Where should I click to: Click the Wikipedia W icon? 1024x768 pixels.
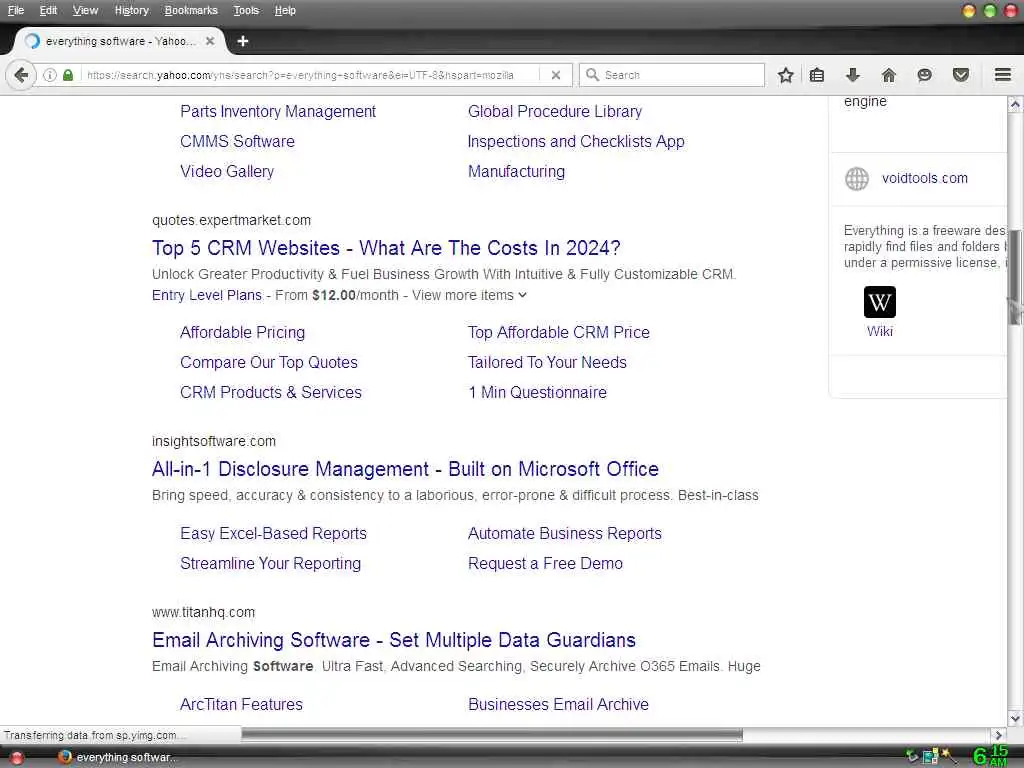click(x=880, y=302)
